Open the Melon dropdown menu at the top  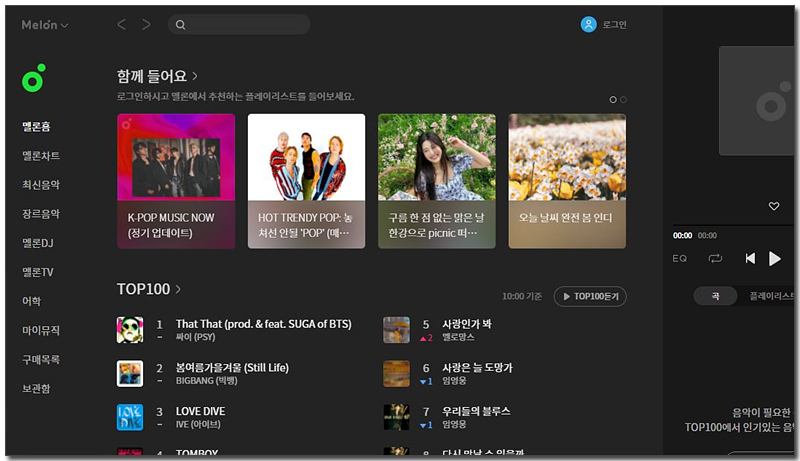click(44, 24)
